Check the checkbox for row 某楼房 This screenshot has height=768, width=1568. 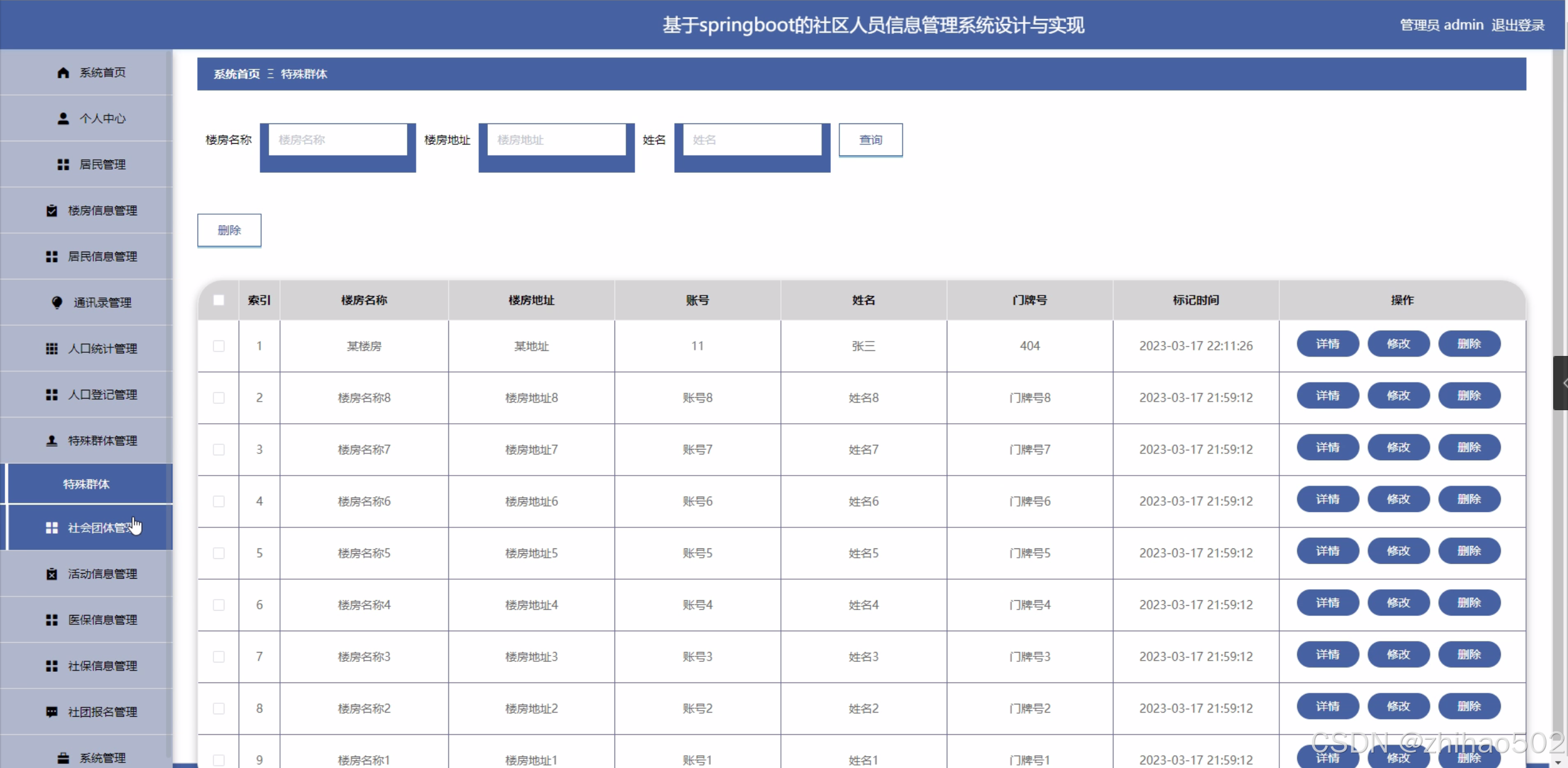pyautogui.click(x=218, y=346)
